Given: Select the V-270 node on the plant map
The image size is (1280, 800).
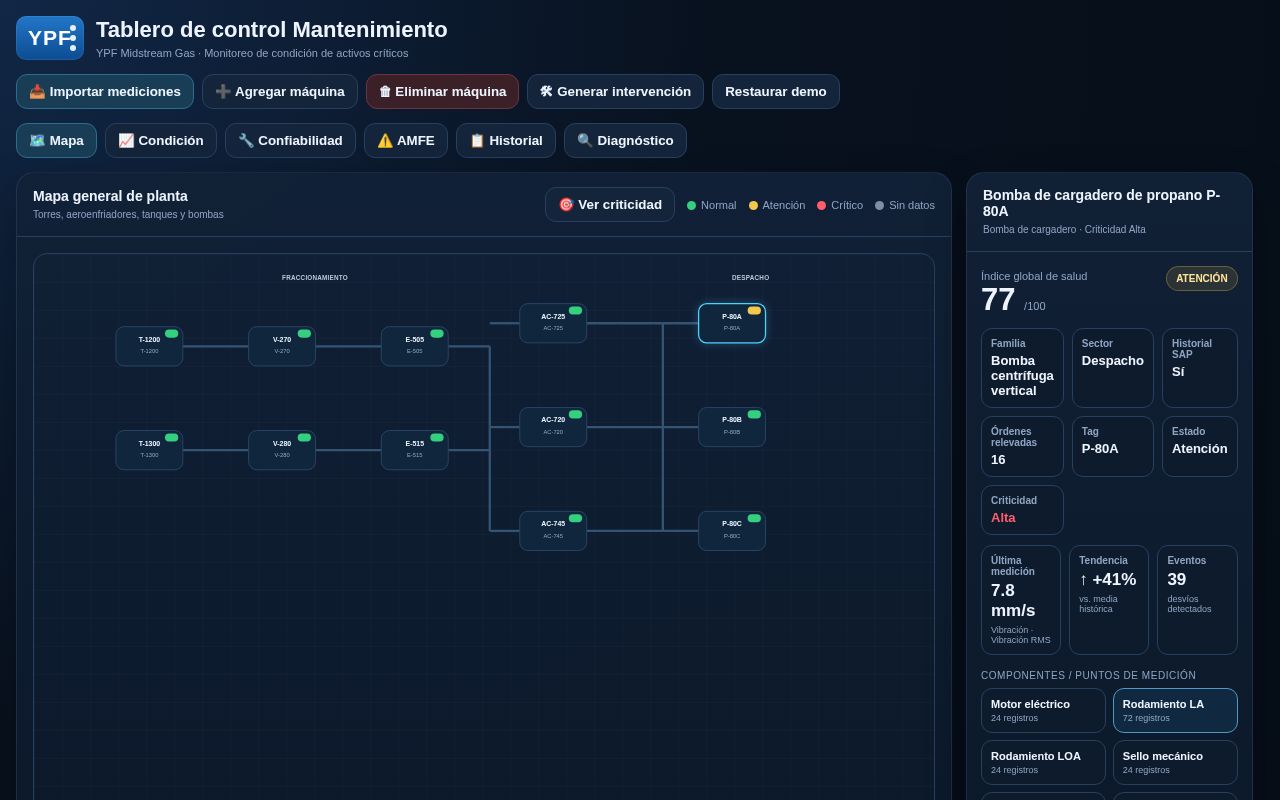Looking at the screenshot, I should 282,346.
